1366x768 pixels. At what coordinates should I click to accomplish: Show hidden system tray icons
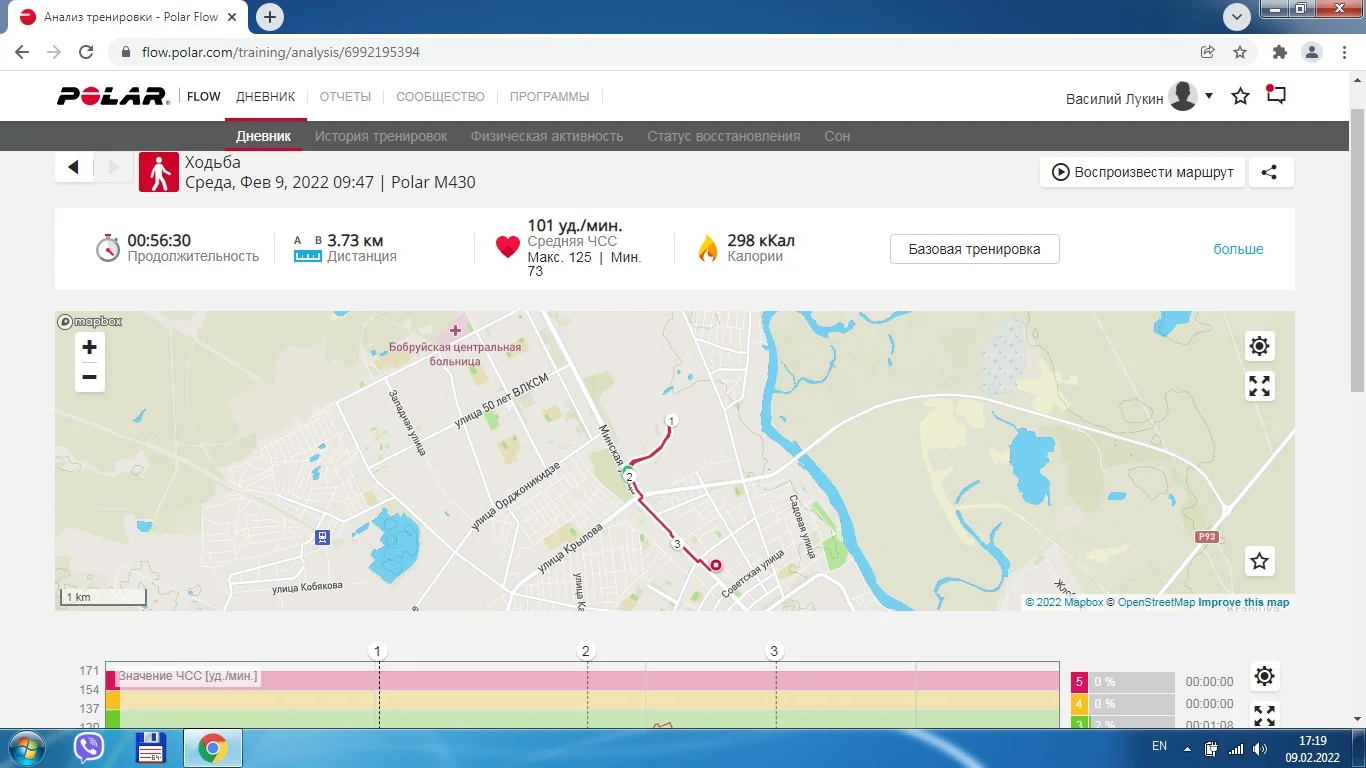(x=1187, y=749)
